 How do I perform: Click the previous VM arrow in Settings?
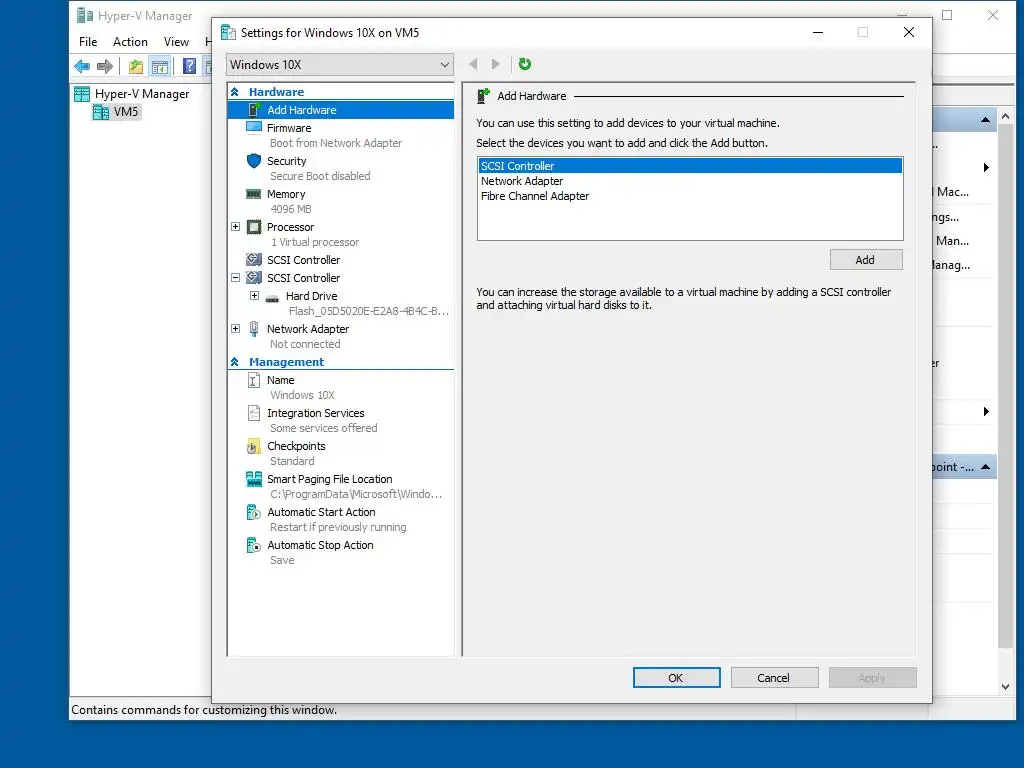[x=473, y=64]
